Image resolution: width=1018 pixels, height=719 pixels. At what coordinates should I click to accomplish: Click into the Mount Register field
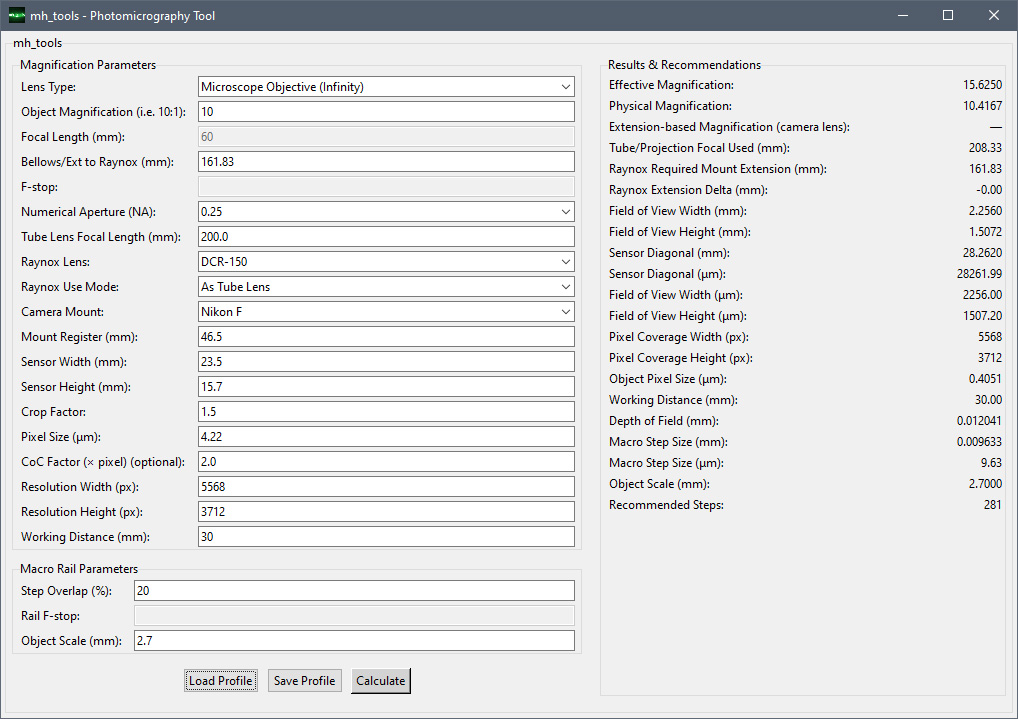point(386,337)
